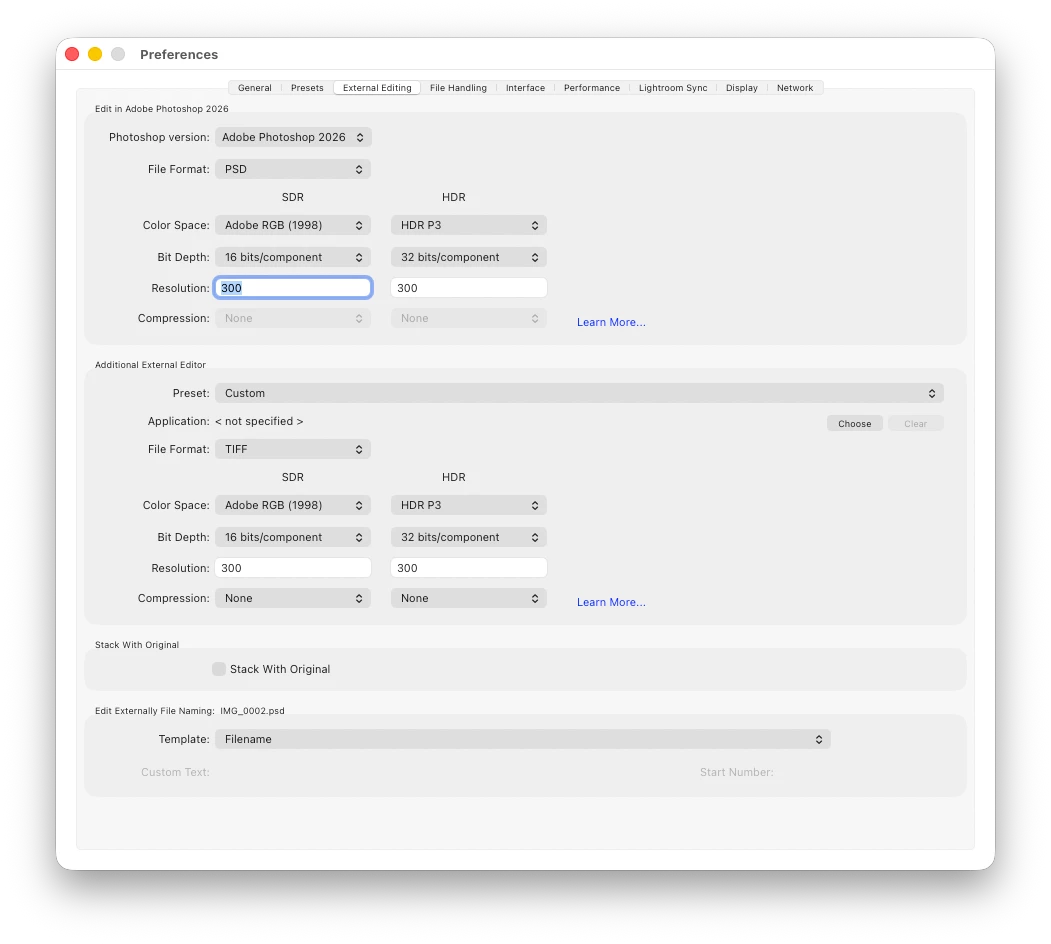
Task: Toggle the Stack With Original checkbox
Action: coord(219,669)
